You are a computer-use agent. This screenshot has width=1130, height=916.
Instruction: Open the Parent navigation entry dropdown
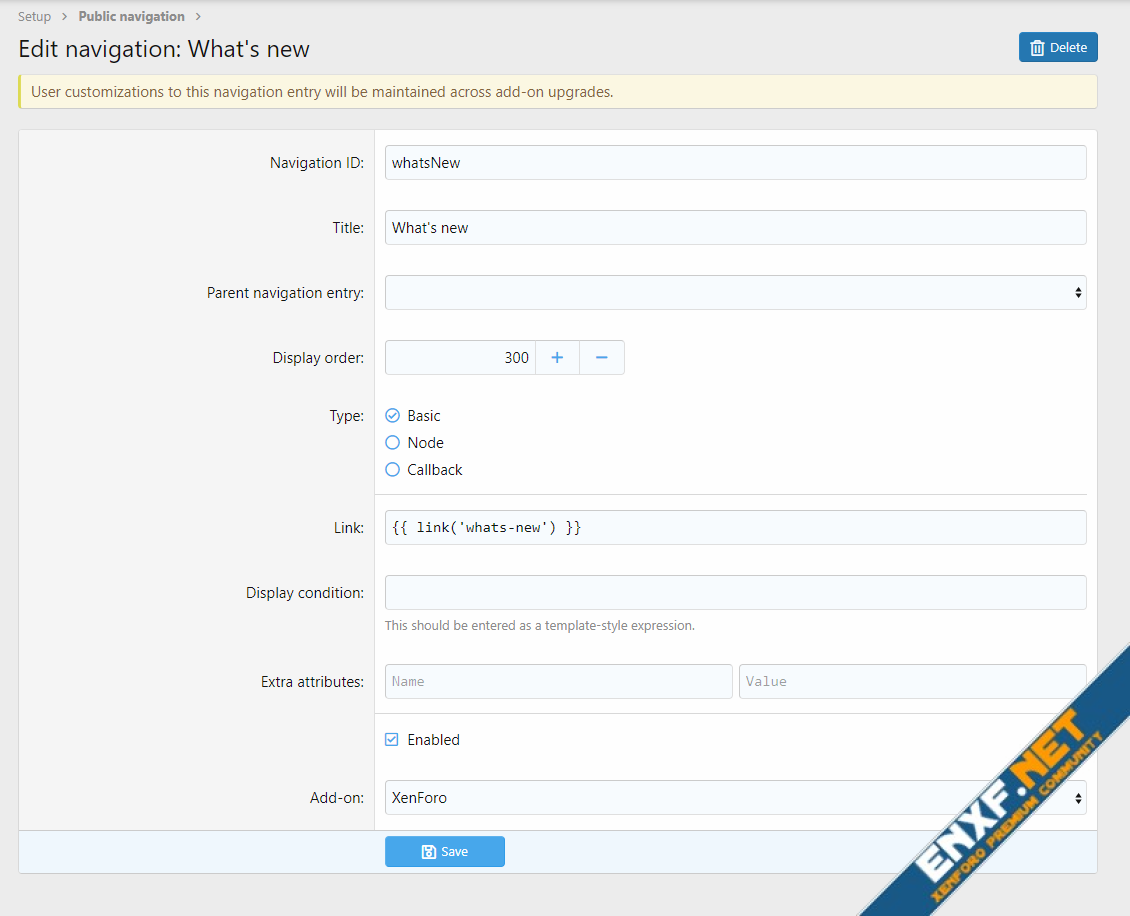click(735, 293)
